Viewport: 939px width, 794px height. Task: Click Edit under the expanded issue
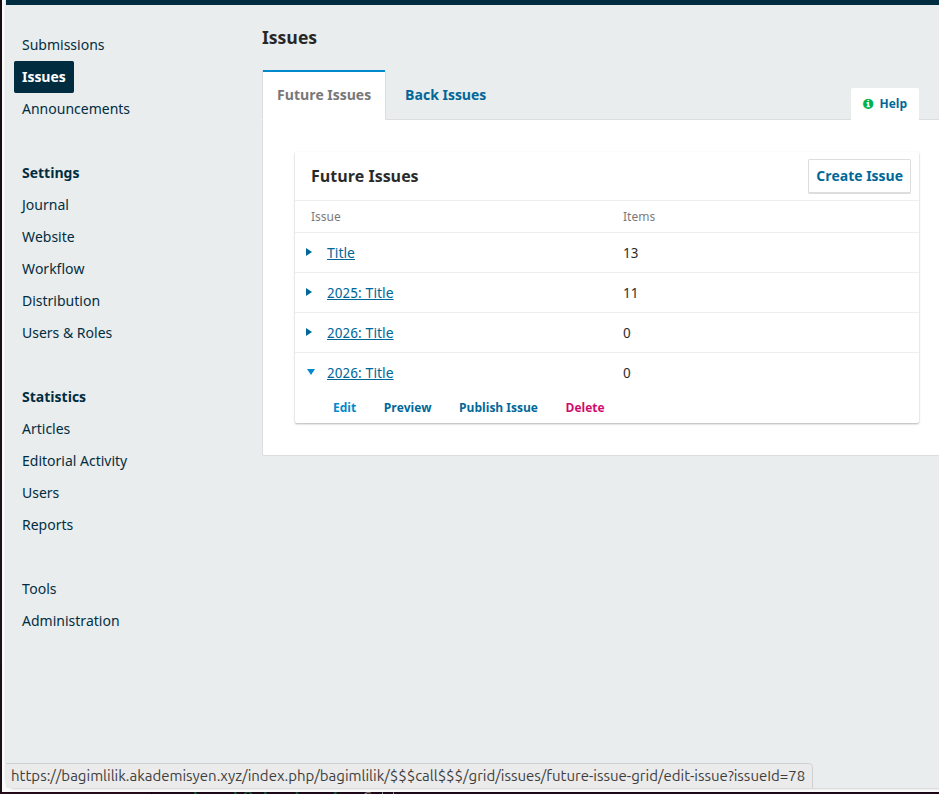[344, 408]
